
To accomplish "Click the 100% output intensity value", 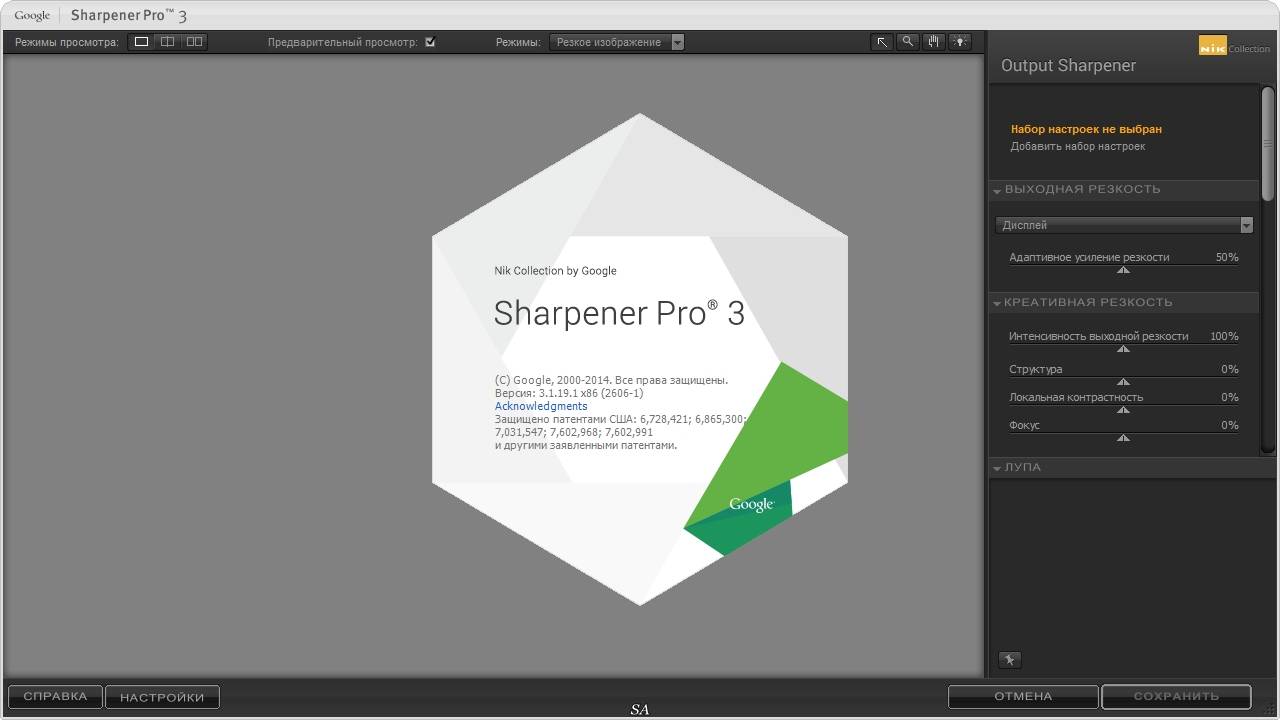I will [1224, 336].
